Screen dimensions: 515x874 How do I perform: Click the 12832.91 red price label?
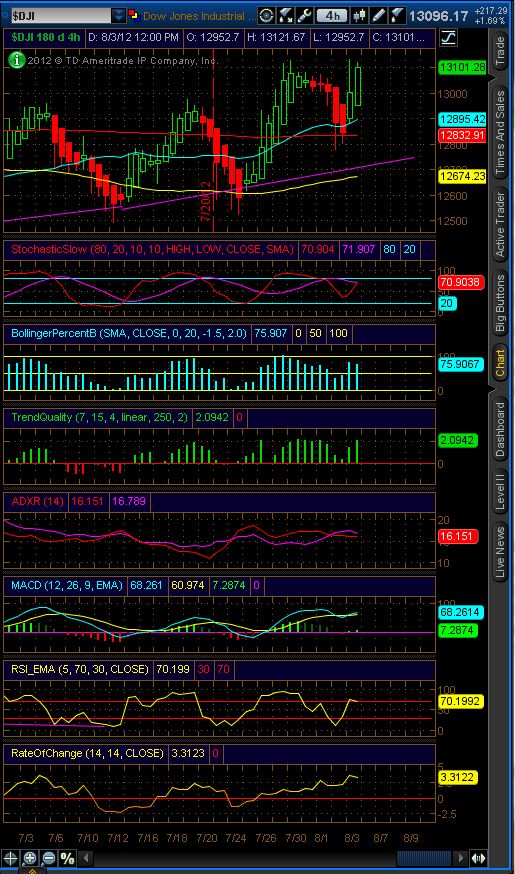[462, 135]
